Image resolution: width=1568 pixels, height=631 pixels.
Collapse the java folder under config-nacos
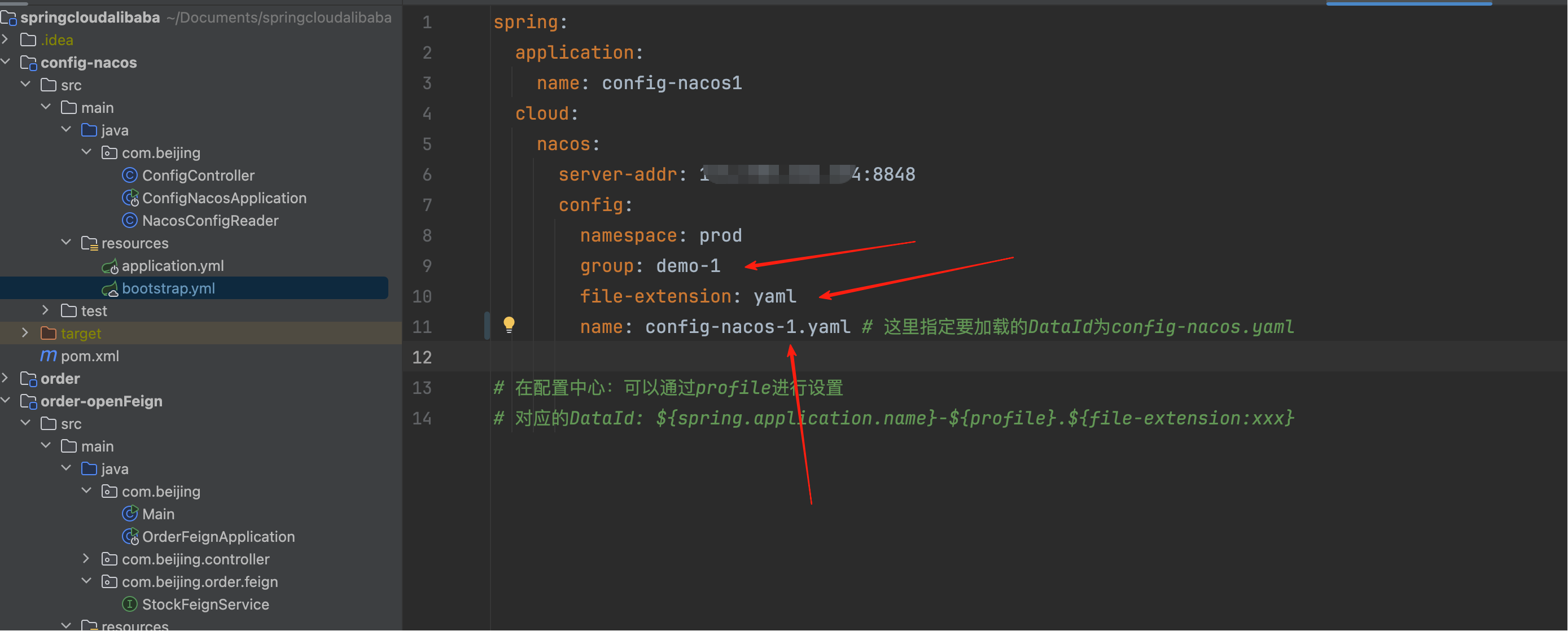67,130
